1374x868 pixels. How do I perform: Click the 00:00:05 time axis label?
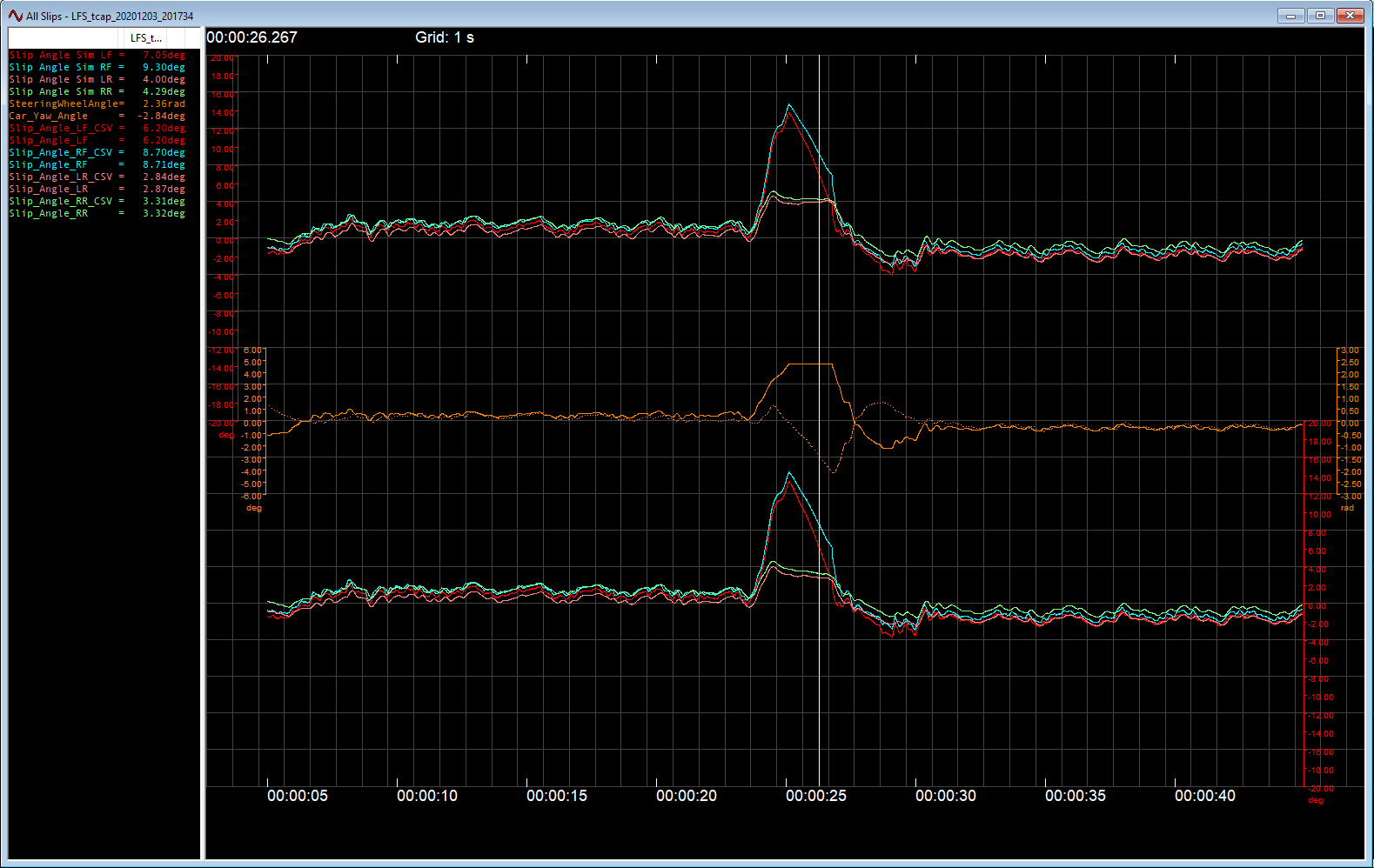point(298,796)
